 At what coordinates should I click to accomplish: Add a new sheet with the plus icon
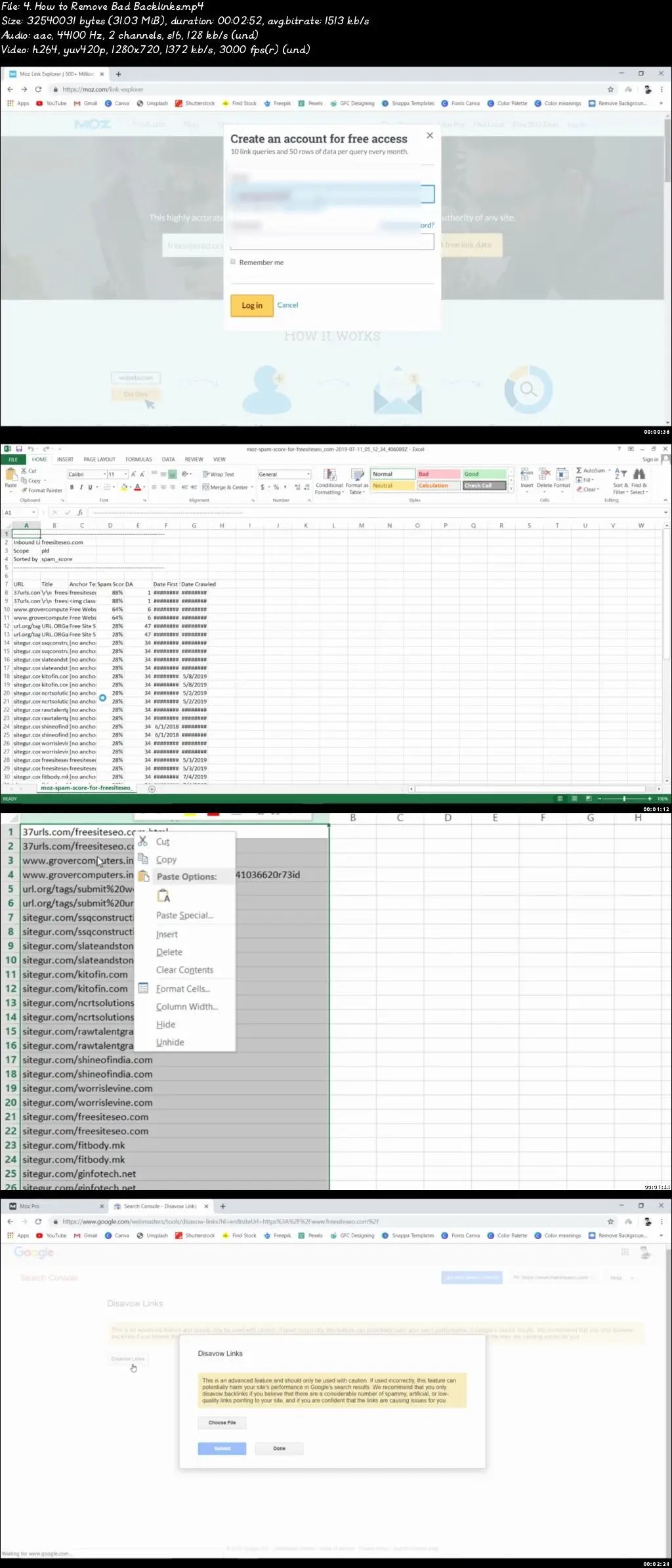pyautogui.click(x=152, y=789)
